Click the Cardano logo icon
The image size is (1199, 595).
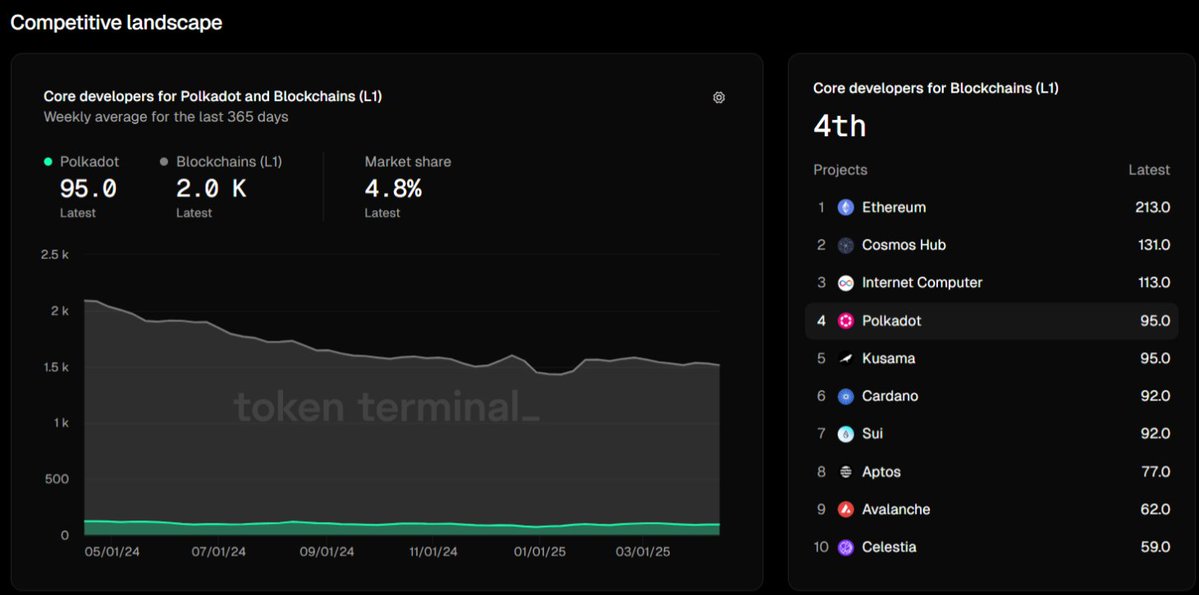[846, 395]
